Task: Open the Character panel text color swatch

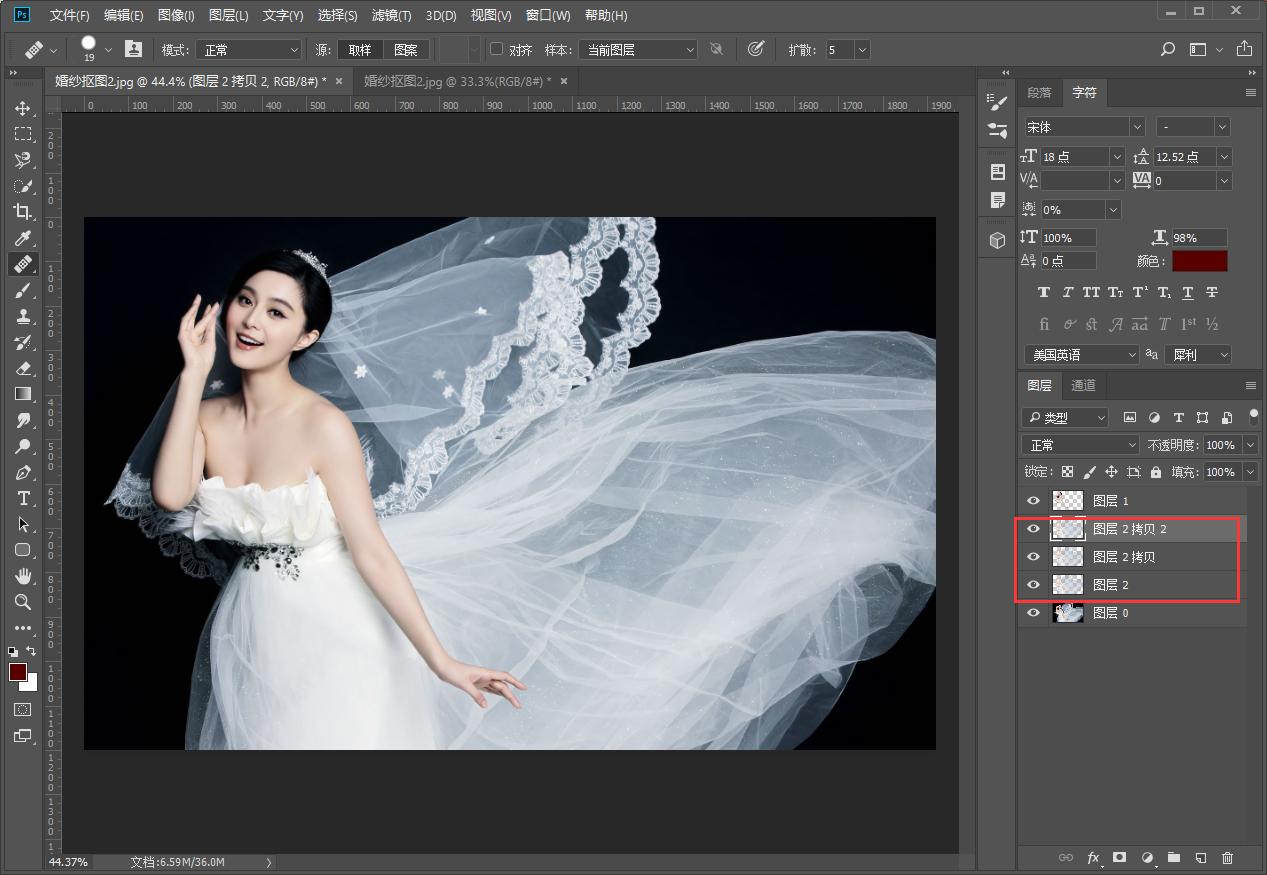Action: pos(1200,261)
